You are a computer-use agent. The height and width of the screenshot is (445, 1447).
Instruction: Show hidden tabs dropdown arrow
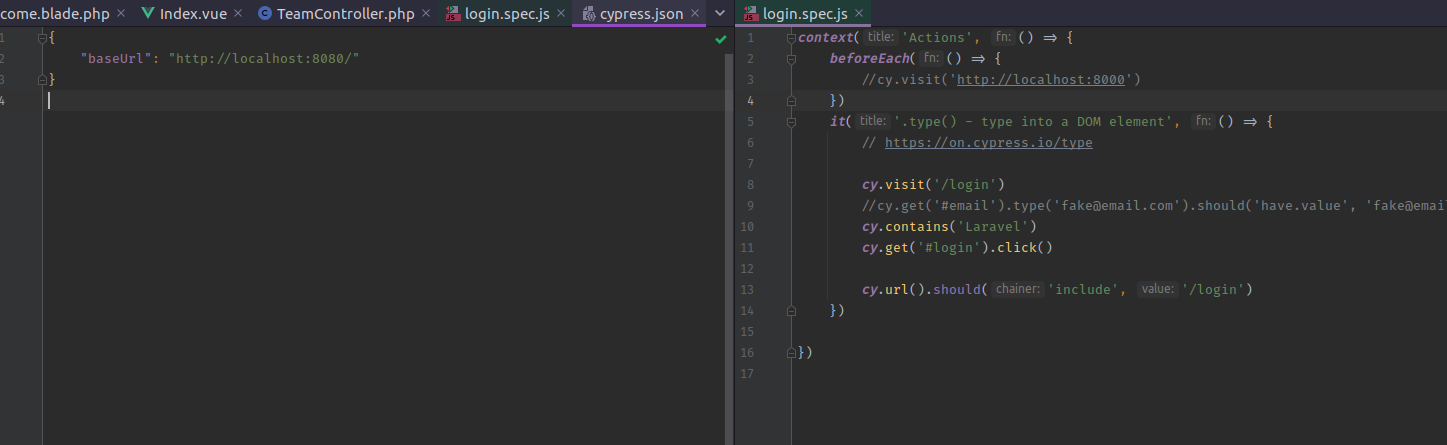coord(721,14)
